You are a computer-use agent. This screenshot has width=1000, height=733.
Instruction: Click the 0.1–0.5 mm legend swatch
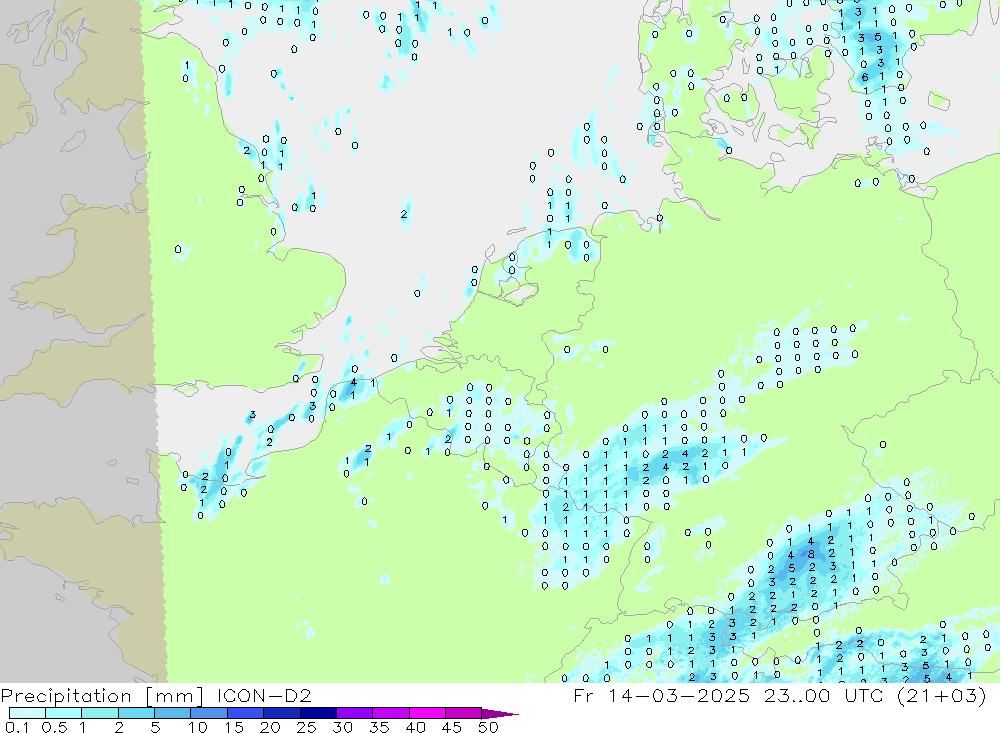27,713
